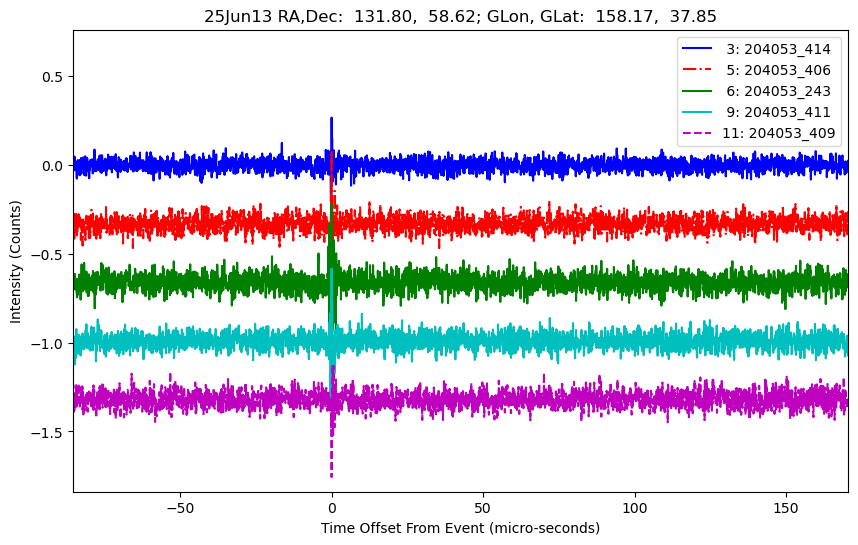Click the magenta dashed line sample in legend
This screenshot has width=858, height=545.
click(697, 133)
